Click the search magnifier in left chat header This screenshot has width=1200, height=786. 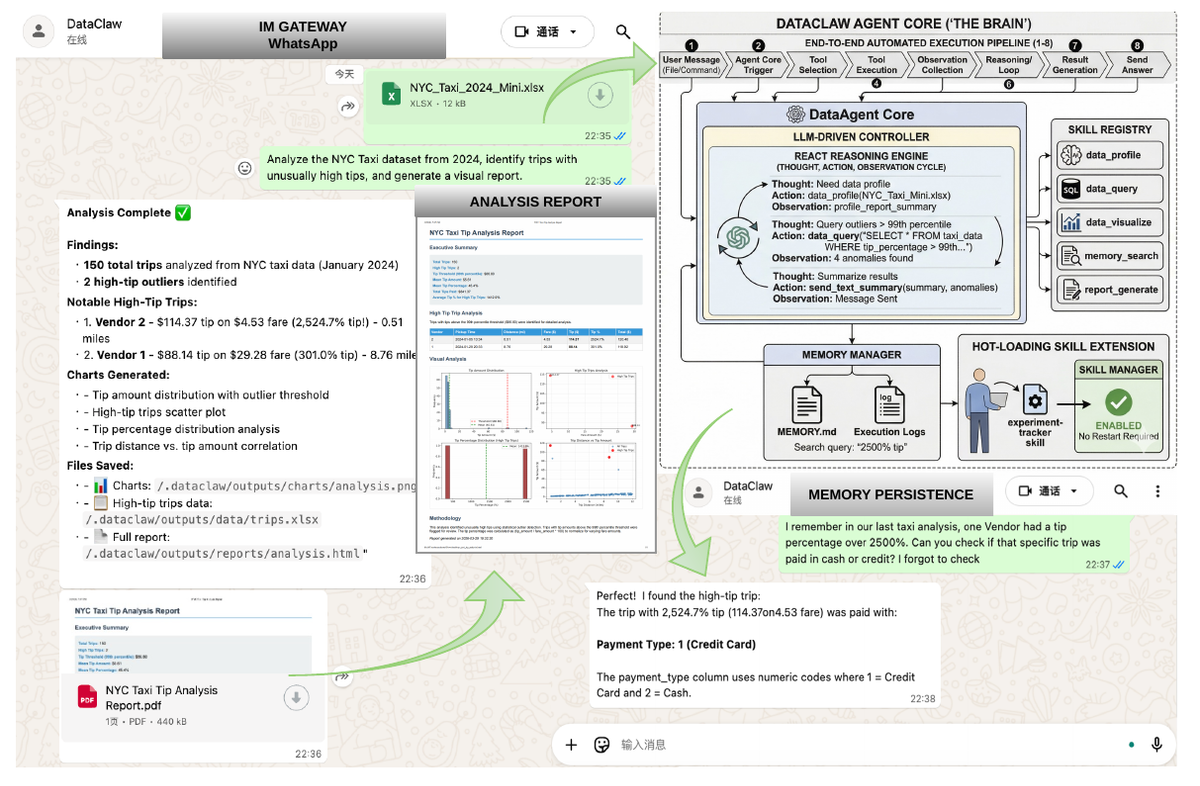click(x=623, y=32)
